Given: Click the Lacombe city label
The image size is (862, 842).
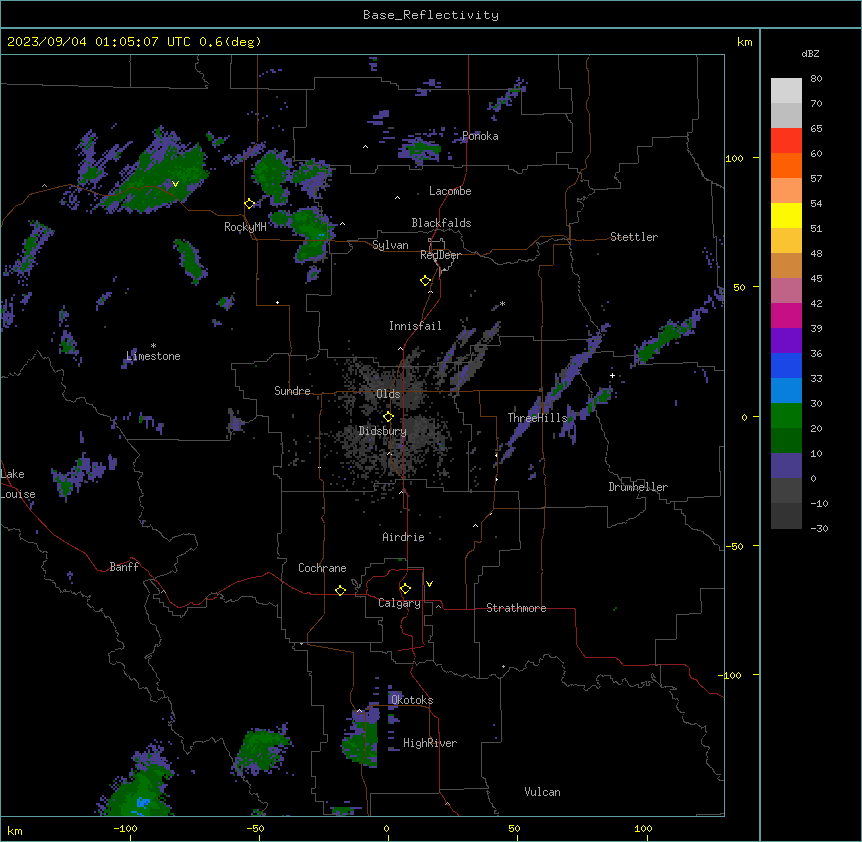Looking at the screenshot, I should [x=450, y=191].
